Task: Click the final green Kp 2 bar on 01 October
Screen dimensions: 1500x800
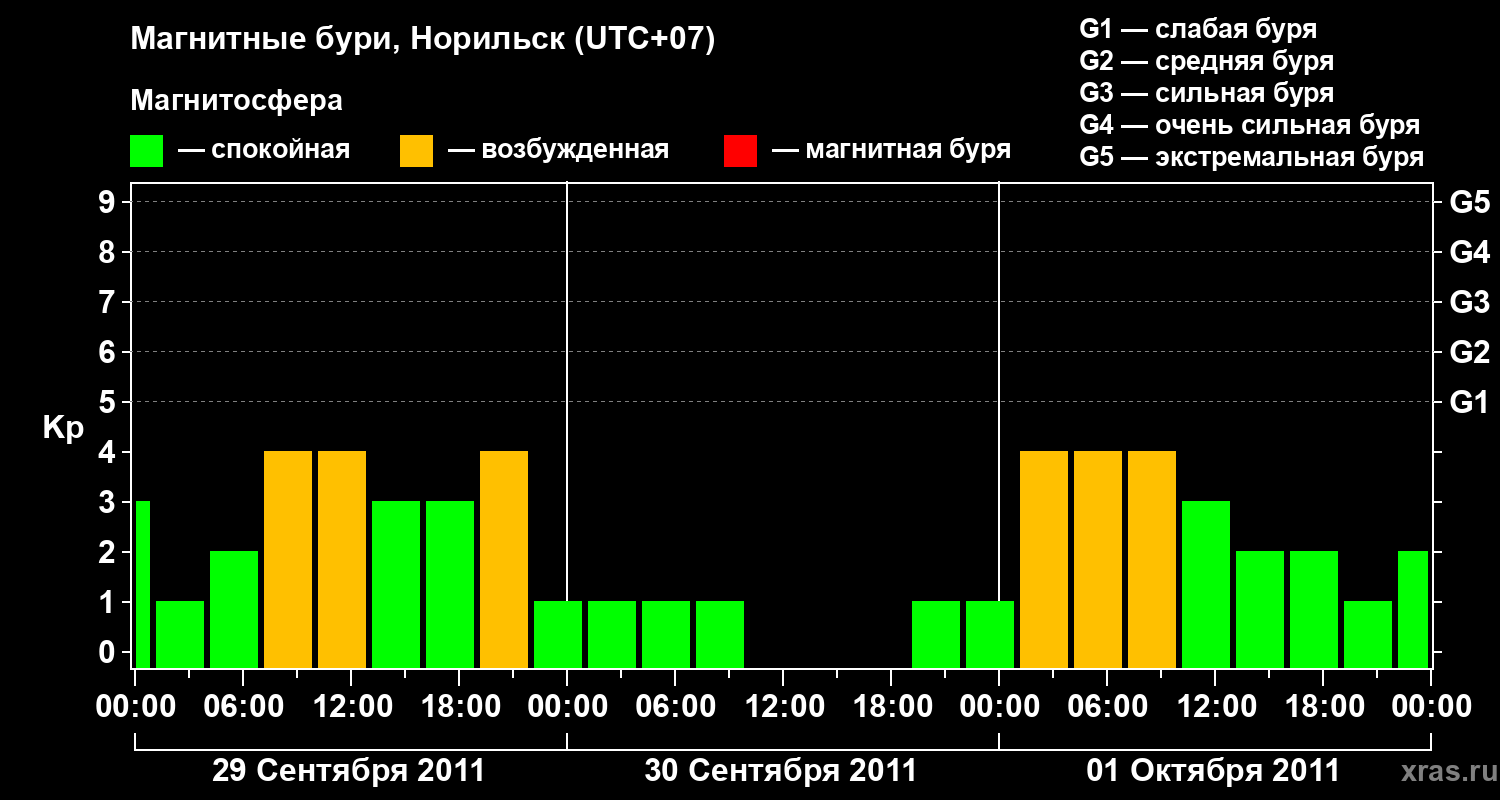Action: point(1413,609)
